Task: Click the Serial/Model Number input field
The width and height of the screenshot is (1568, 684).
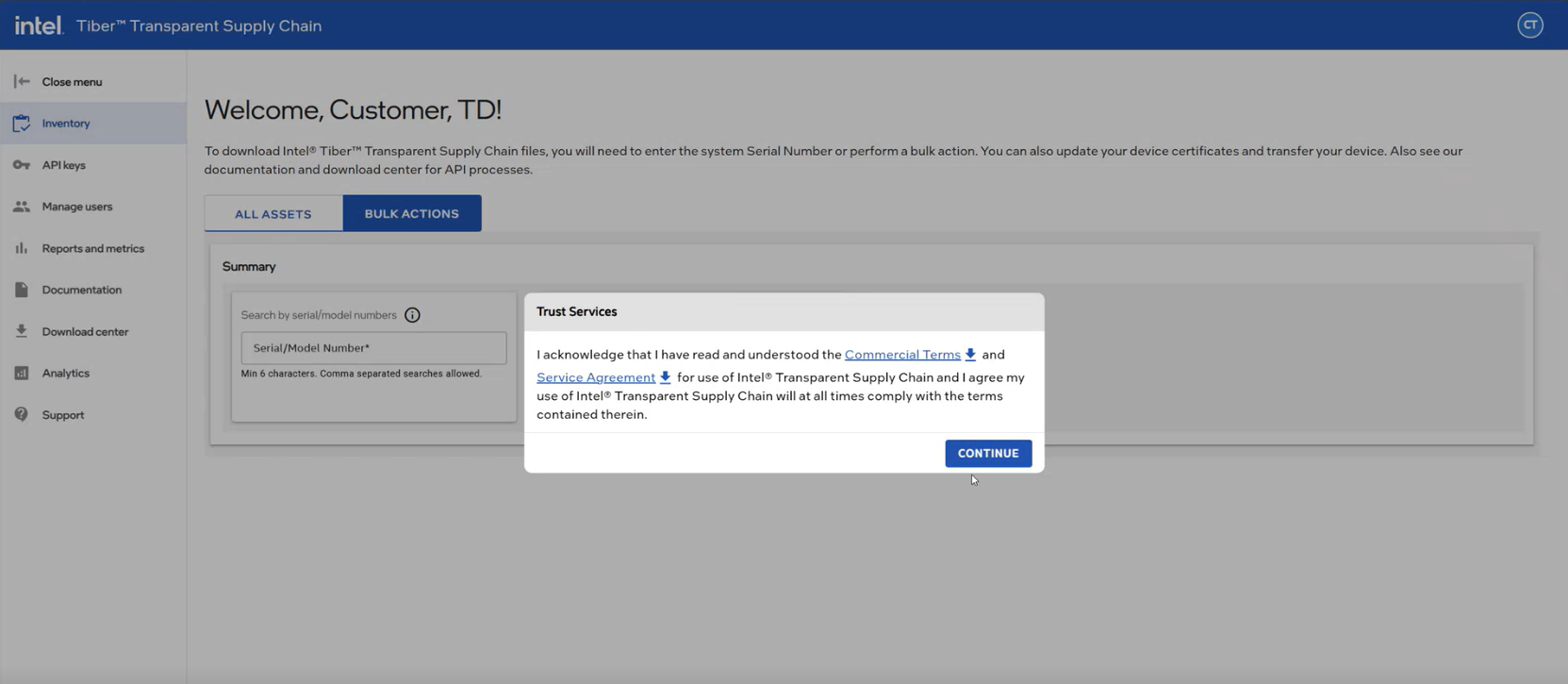Action: (x=373, y=348)
